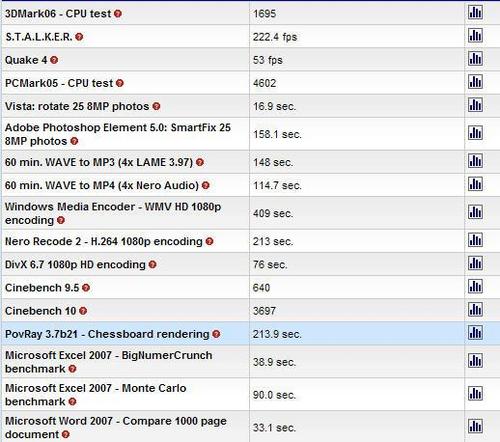The width and height of the screenshot is (500, 442).
Task: Click chart icon for DivX 6.7 encoding
Action: pos(475,263)
